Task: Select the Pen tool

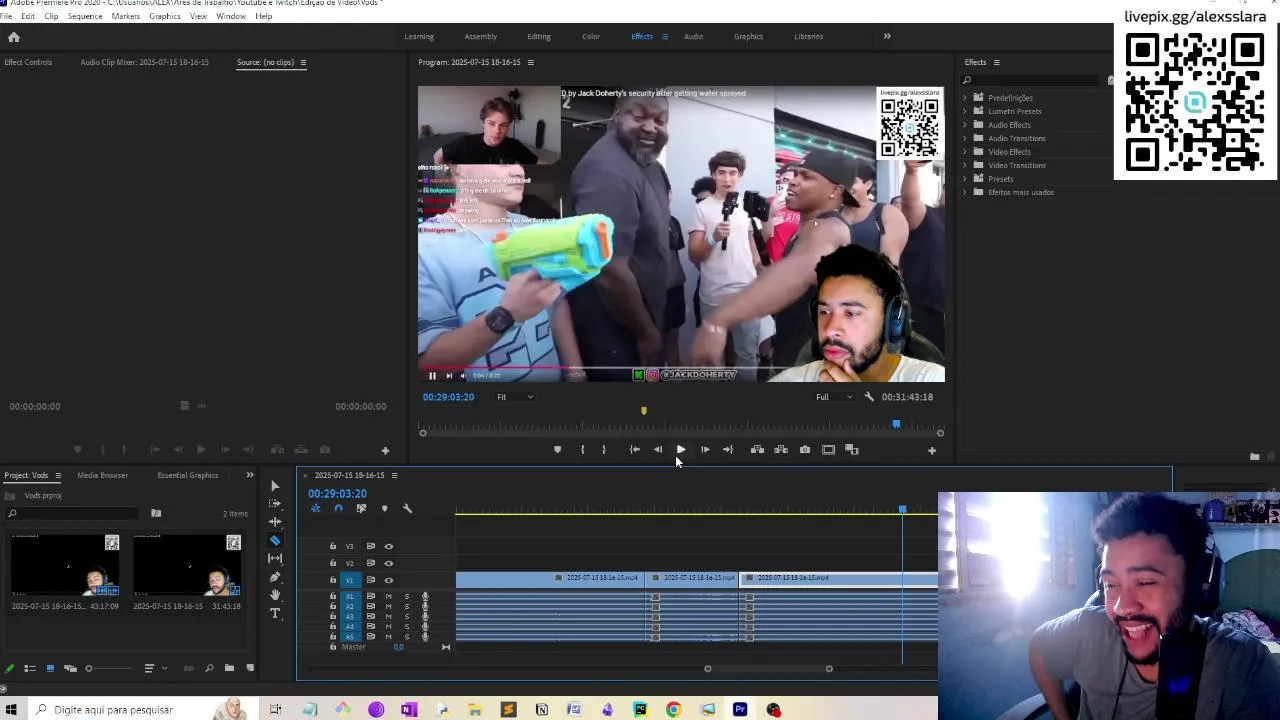Action: point(275,577)
